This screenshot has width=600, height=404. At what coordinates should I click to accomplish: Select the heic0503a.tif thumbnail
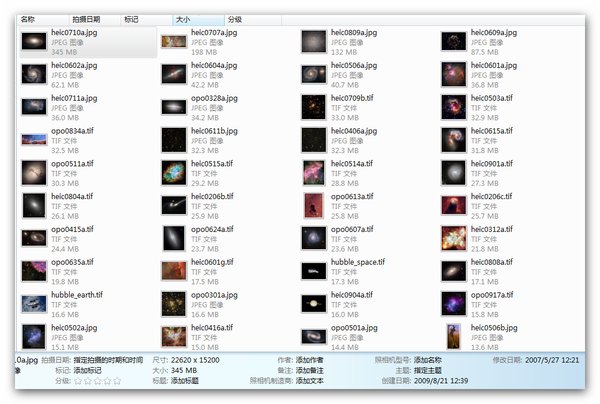453,107
